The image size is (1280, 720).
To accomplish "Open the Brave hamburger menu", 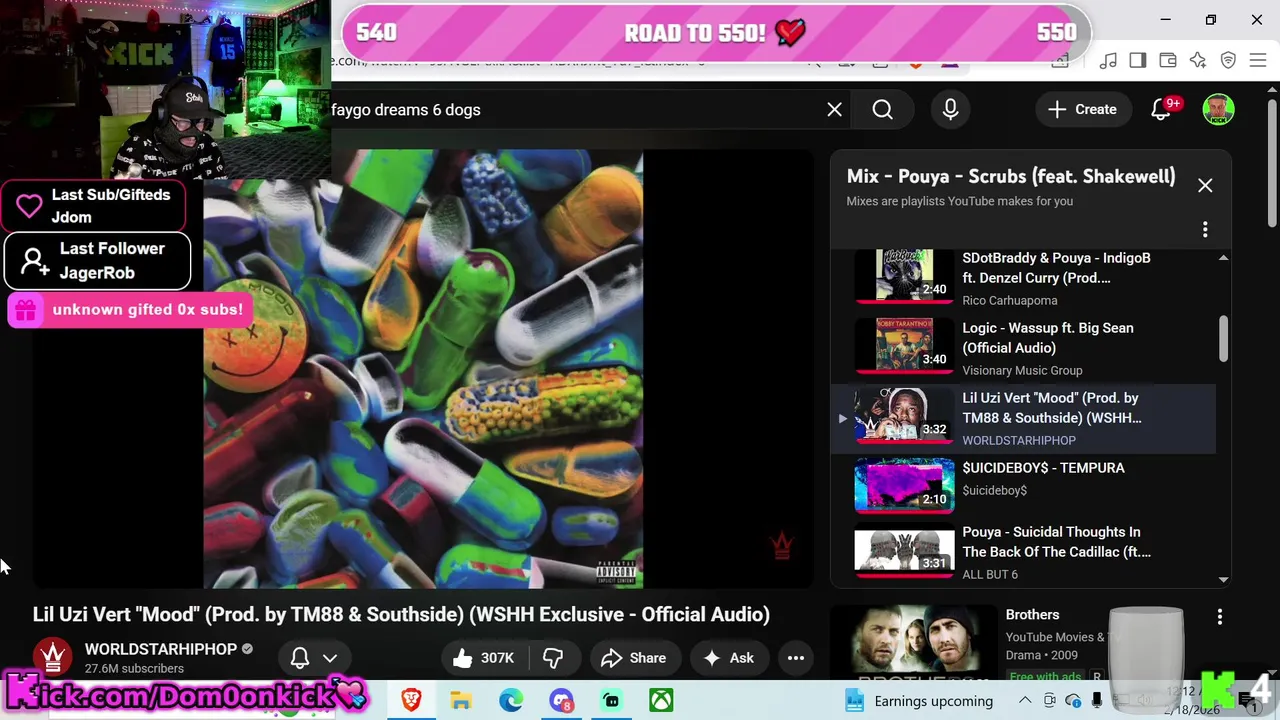I will click(1258, 61).
